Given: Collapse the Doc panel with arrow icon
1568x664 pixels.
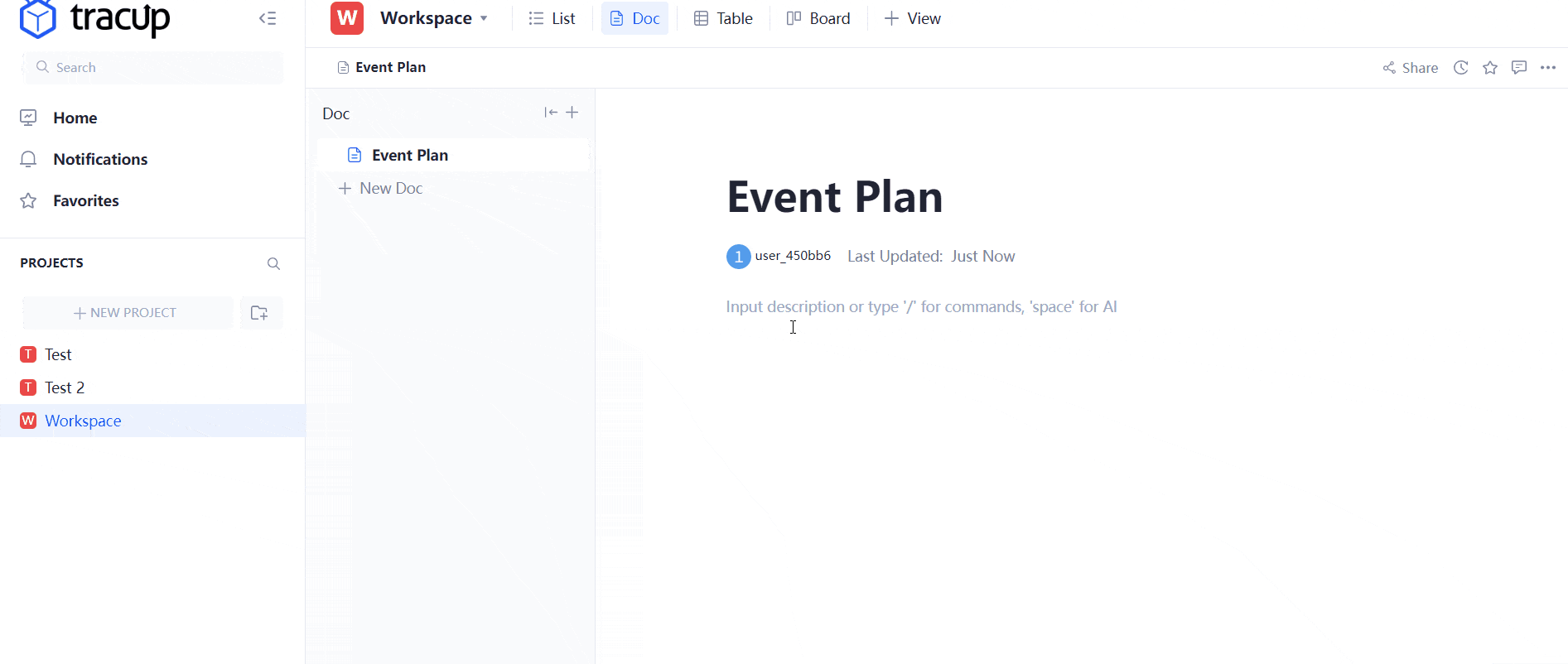Looking at the screenshot, I should (x=550, y=113).
